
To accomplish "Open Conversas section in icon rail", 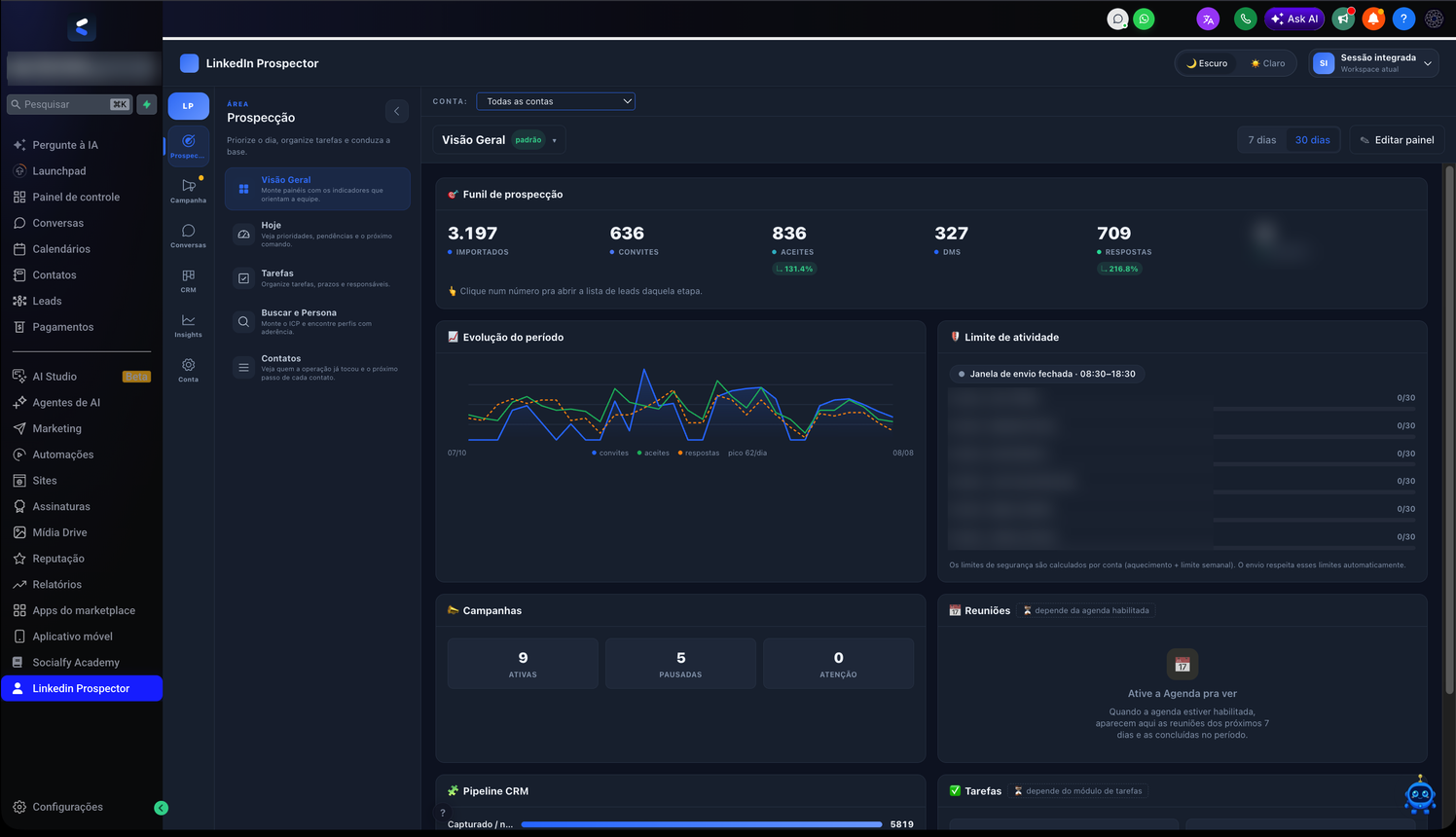I will click(188, 236).
